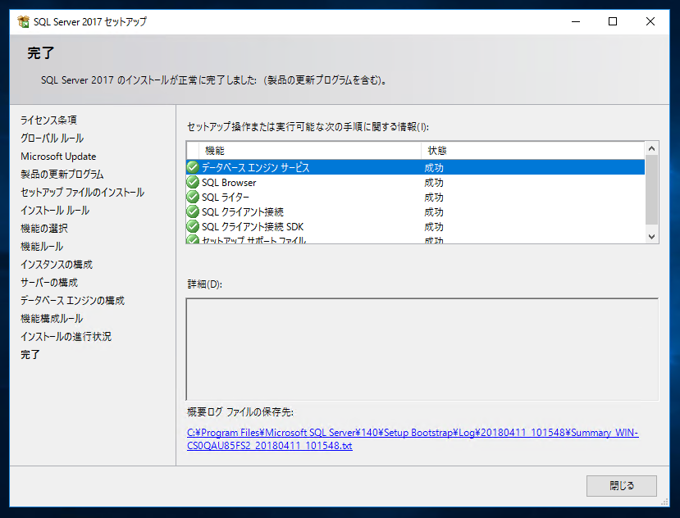This screenshot has width=680, height=518.
Task: Close the setup window with X button
Action: 650,21
